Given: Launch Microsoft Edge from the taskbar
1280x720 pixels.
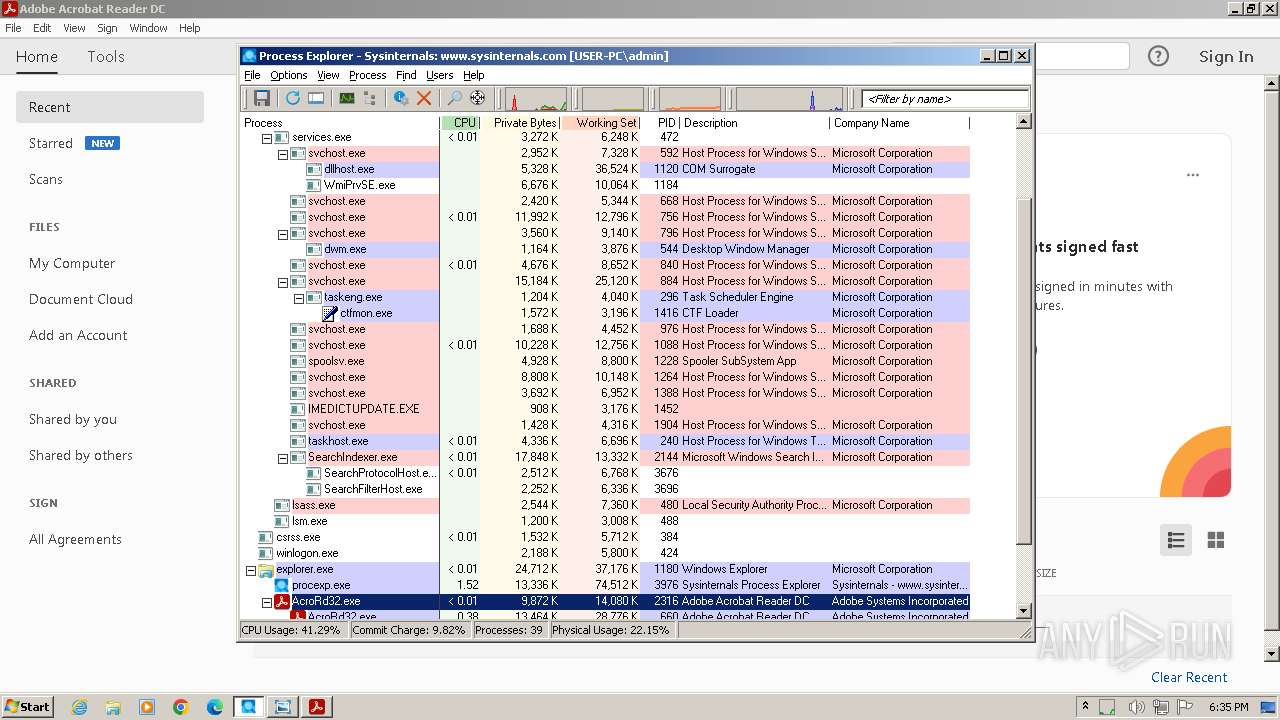Looking at the screenshot, I should (215, 707).
